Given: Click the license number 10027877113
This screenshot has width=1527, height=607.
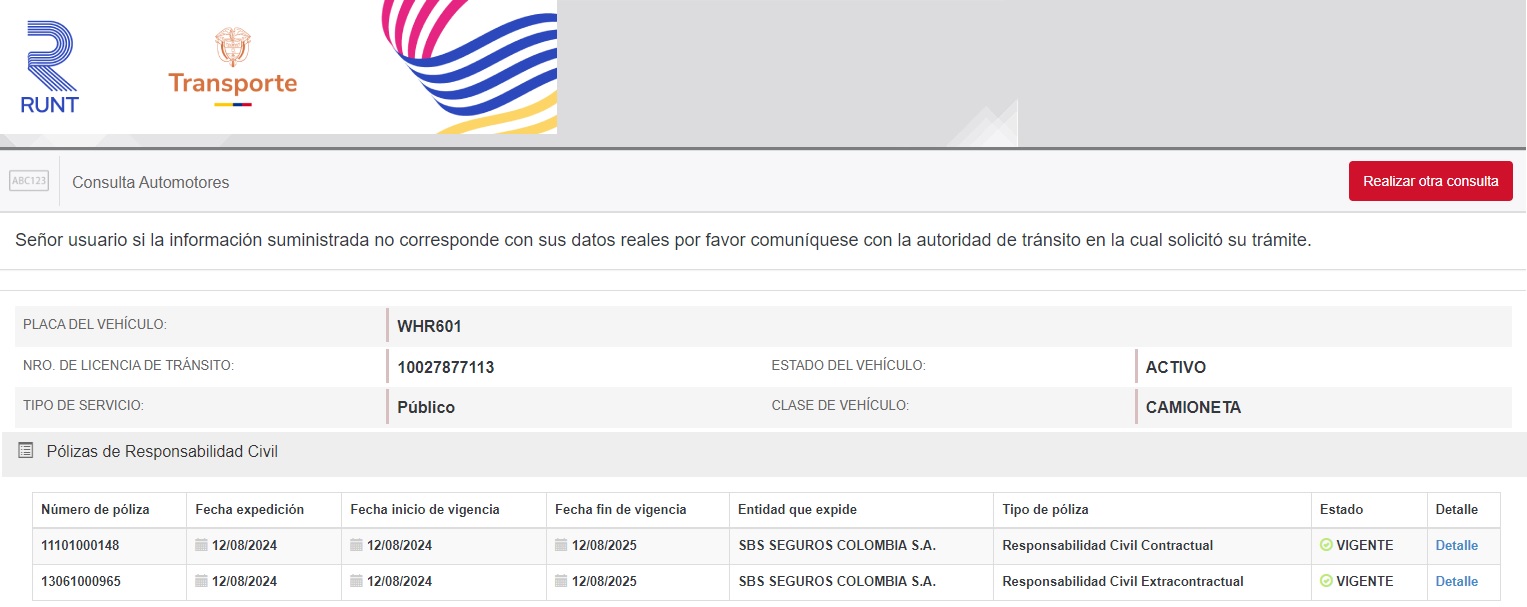Looking at the screenshot, I should pyautogui.click(x=445, y=368).
